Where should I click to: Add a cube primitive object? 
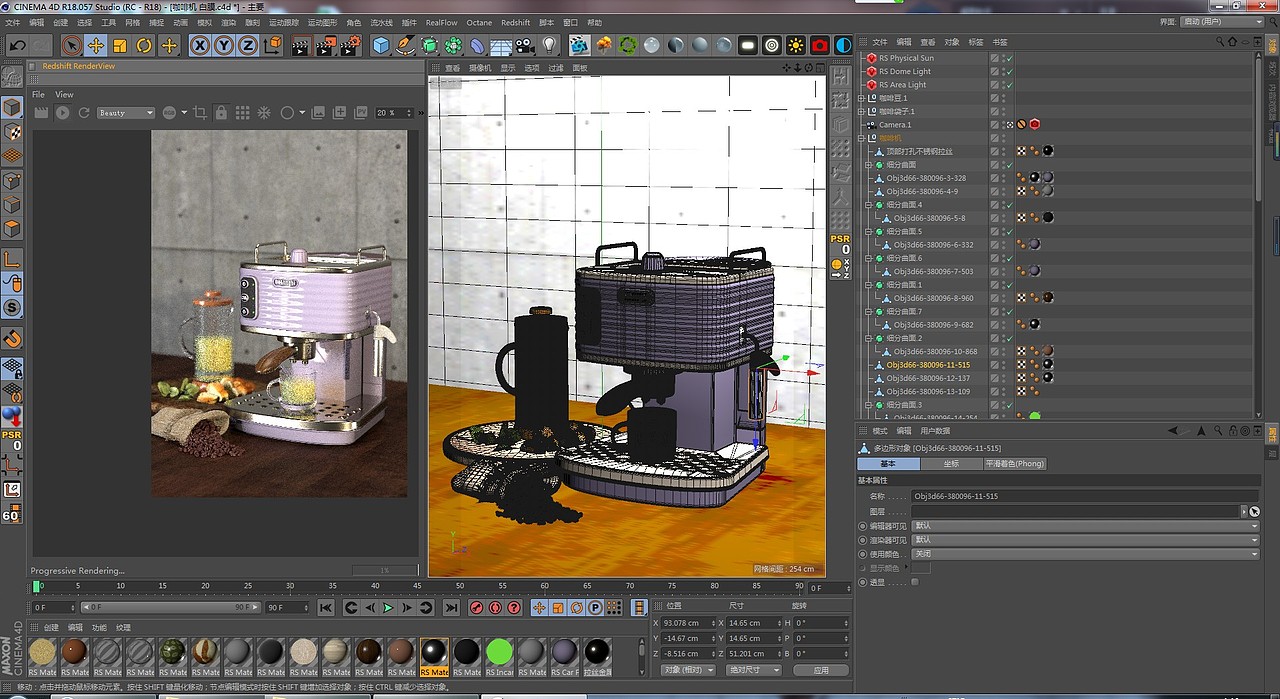tap(381, 45)
